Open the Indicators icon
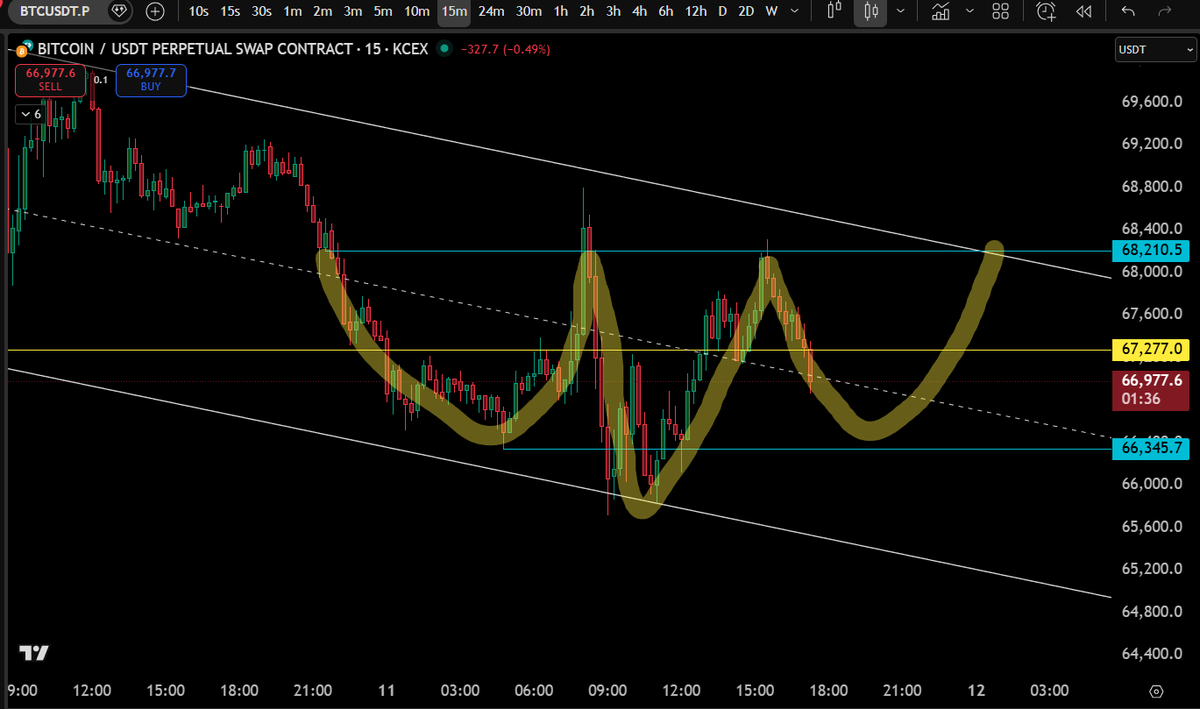Image resolution: width=1200 pixels, height=709 pixels. 940,11
